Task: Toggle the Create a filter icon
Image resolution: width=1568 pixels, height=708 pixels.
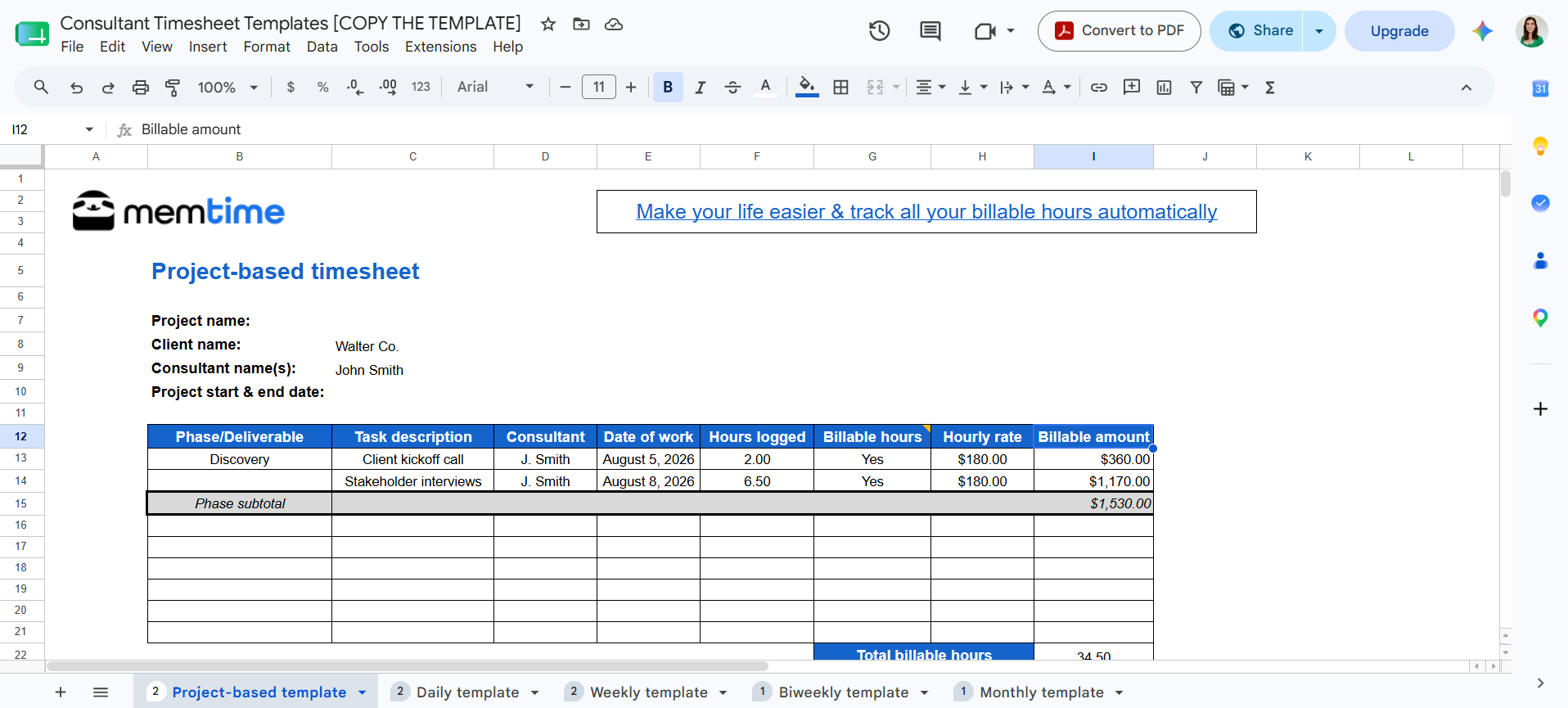Action: 1196,87
